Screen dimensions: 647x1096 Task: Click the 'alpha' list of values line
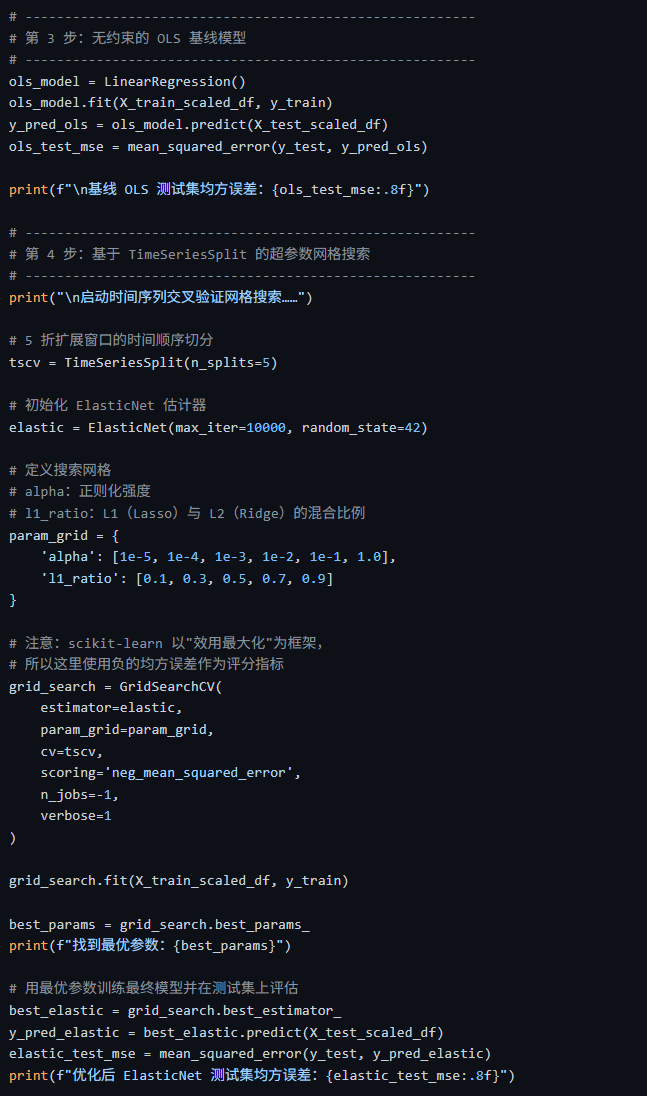click(x=218, y=557)
